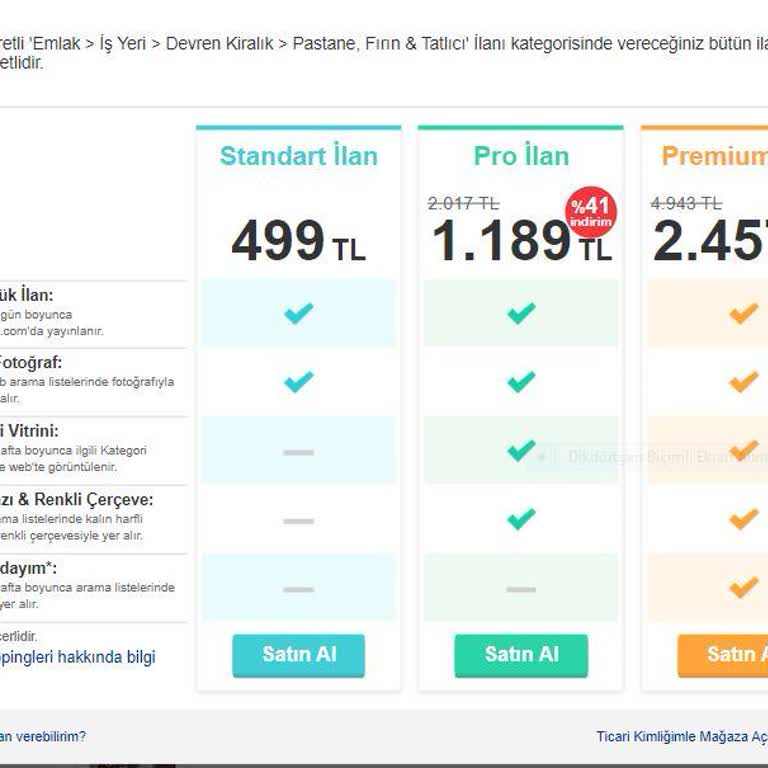The height and width of the screenshot is (768, 768).
Task: Click the Premium Fotoğraf row orange checkmark
Action: [x=743, y=382]
